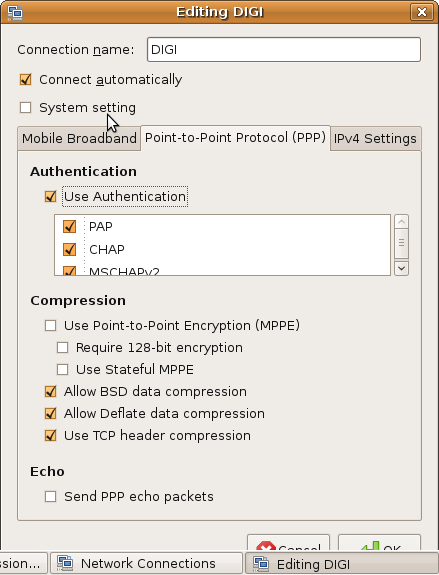Click the authentication list scroll-down arrow
439x575 pixels.
[x=402, y=268]
